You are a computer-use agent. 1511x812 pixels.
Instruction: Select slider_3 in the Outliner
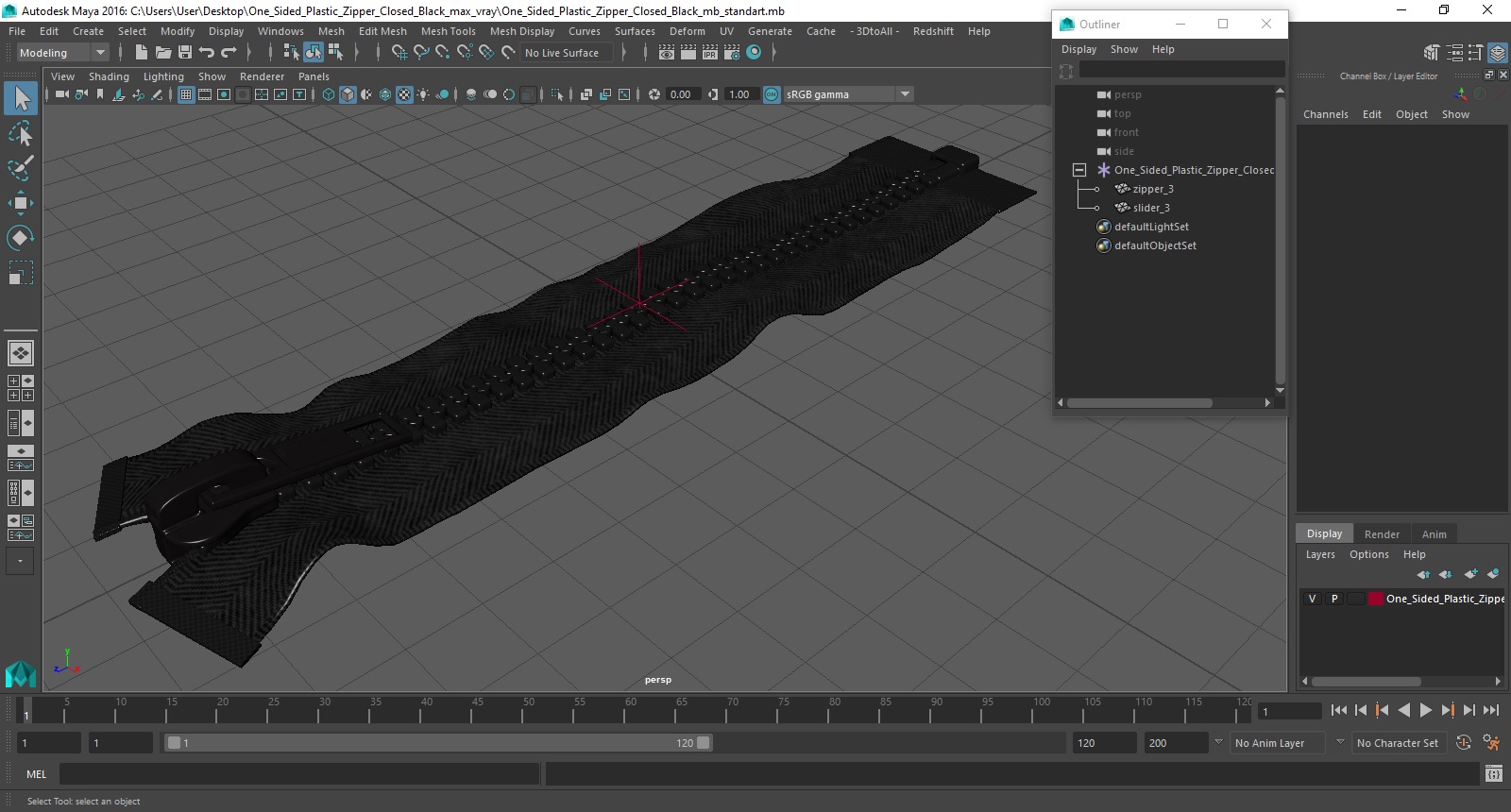(x=1151, y=208)
